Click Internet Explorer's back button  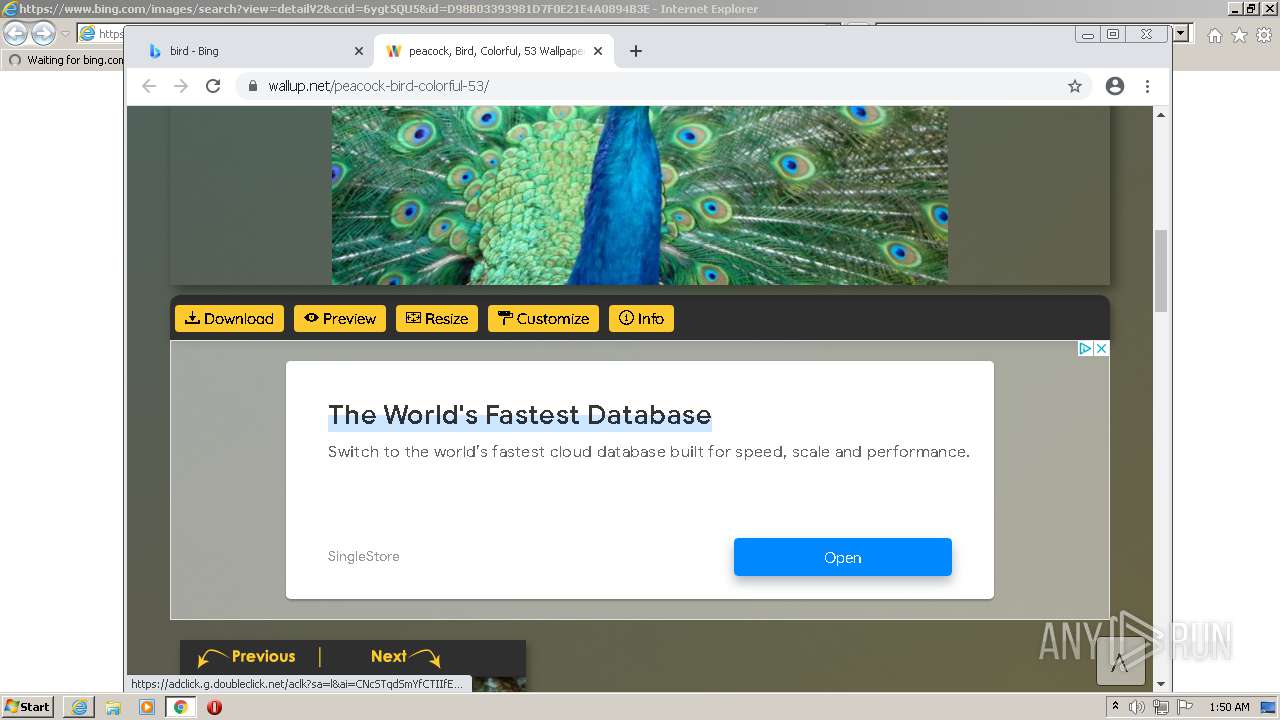(16, 33)
